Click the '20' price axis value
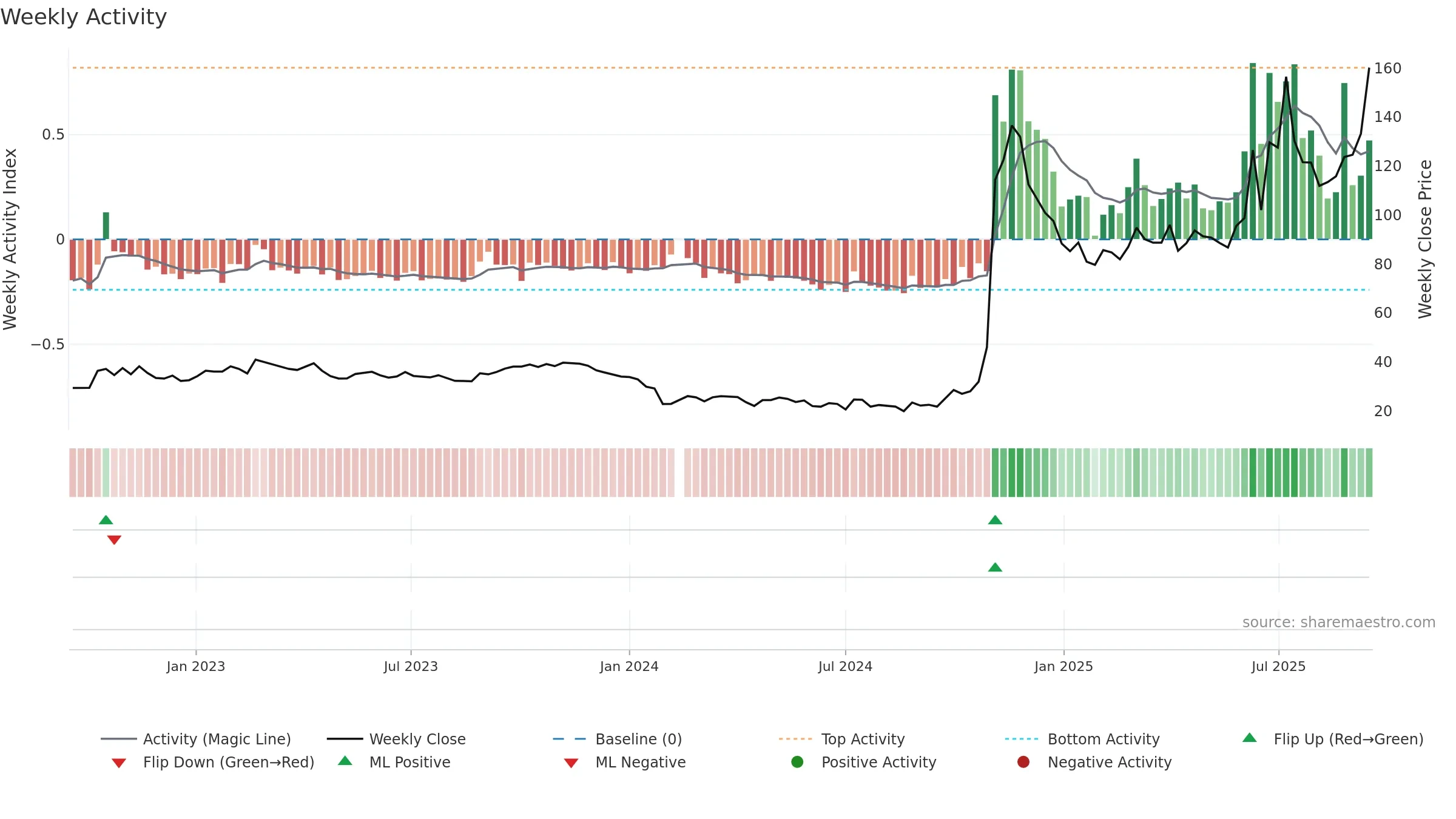Image resolution: width=1456 pixels, height=819 pixels. 1383,411
